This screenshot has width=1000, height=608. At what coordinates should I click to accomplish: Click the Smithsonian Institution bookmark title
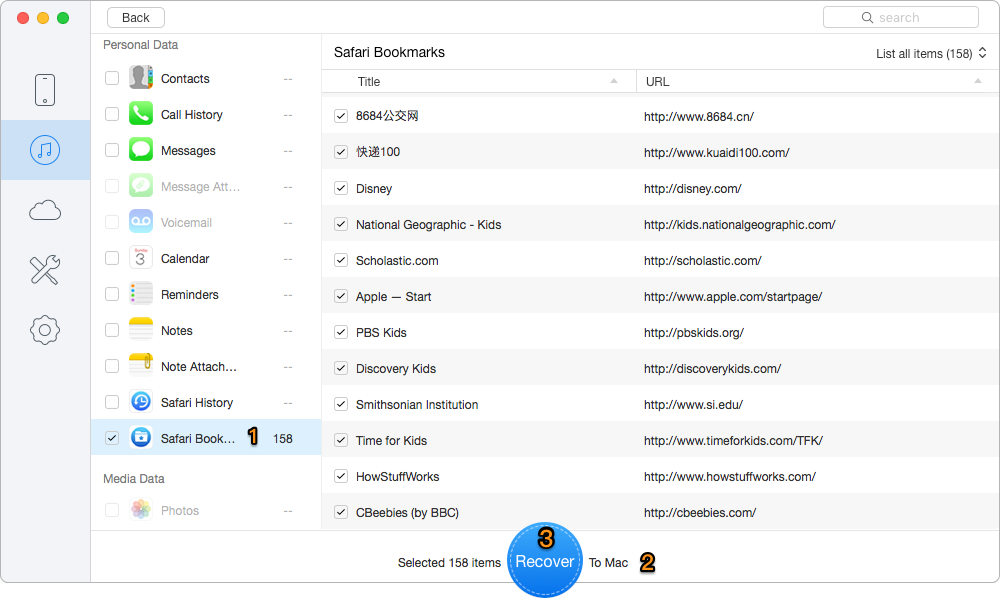tap(417, 404)
